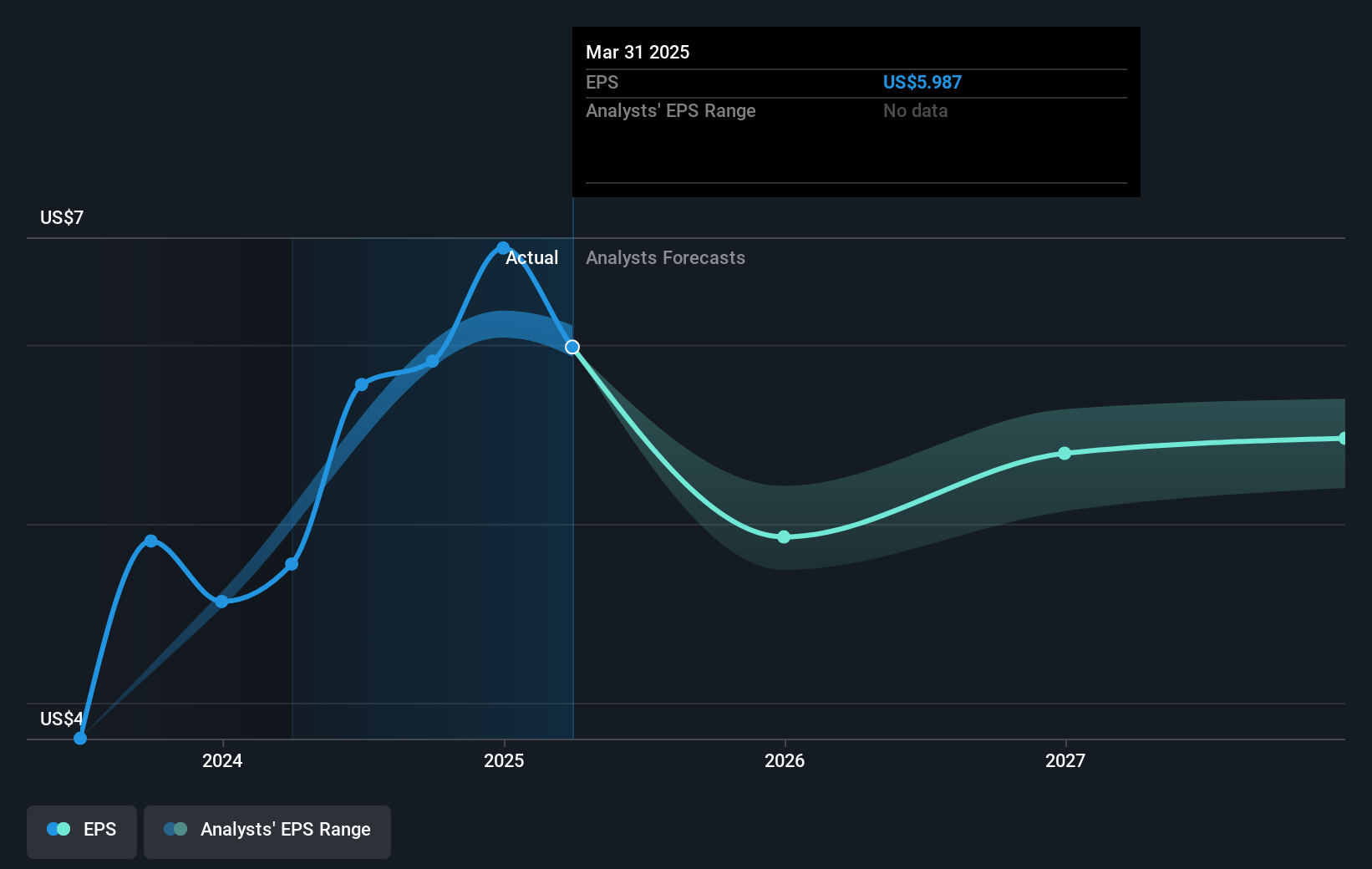
Task: Click the 'EPS' row label in tooltip
Action: 602,82
